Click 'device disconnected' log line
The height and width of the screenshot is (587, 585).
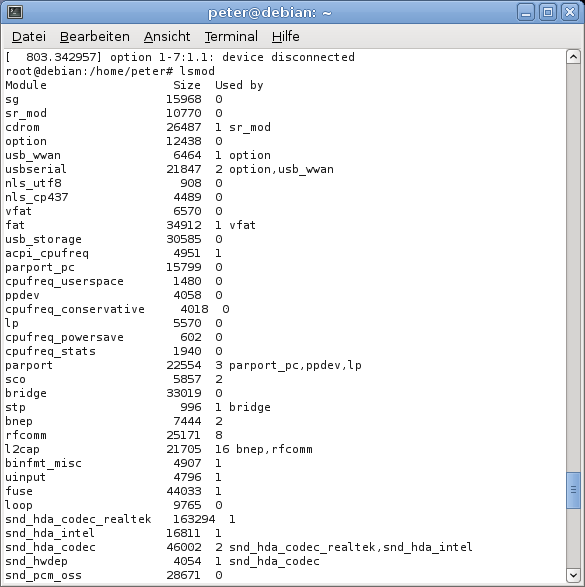[x=288, y=57]
